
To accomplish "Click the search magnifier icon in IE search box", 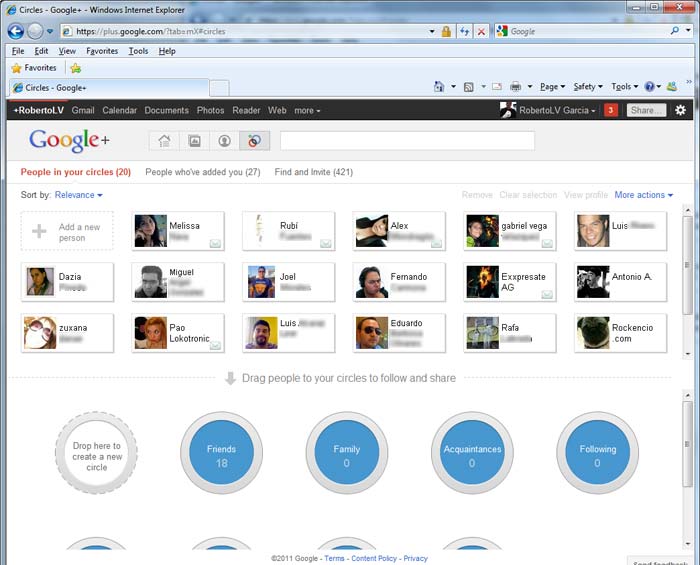I will pyautogui.click(x=675, y=31).
